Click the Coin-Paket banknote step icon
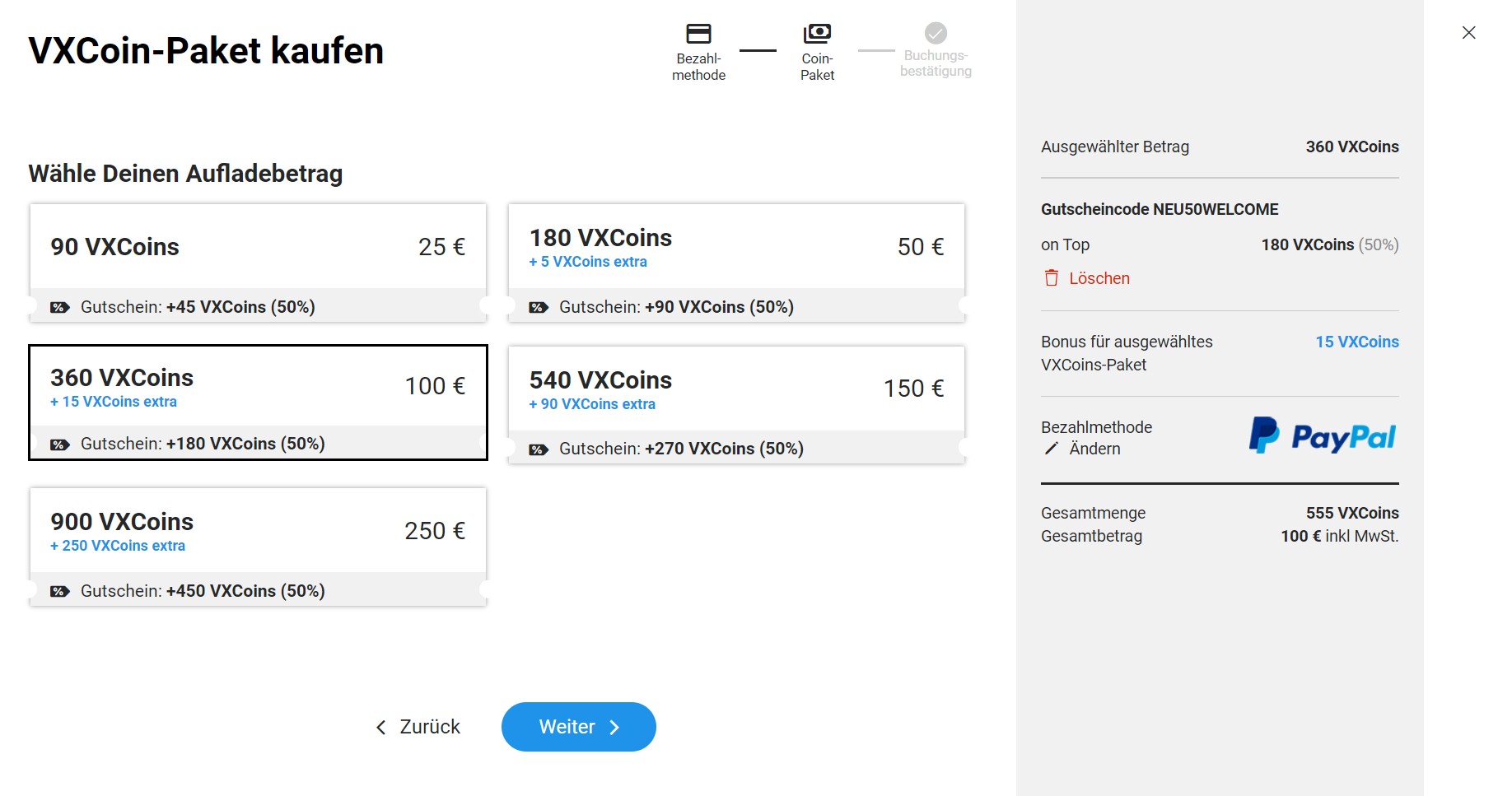 point(817,32)
